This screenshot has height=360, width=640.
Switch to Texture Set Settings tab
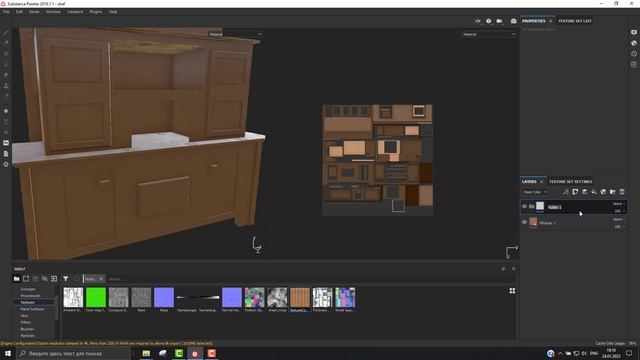(571, 182)
